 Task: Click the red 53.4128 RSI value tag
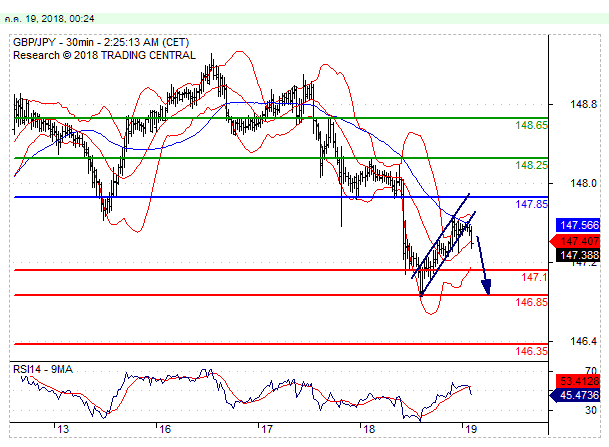tap(578, 381)
